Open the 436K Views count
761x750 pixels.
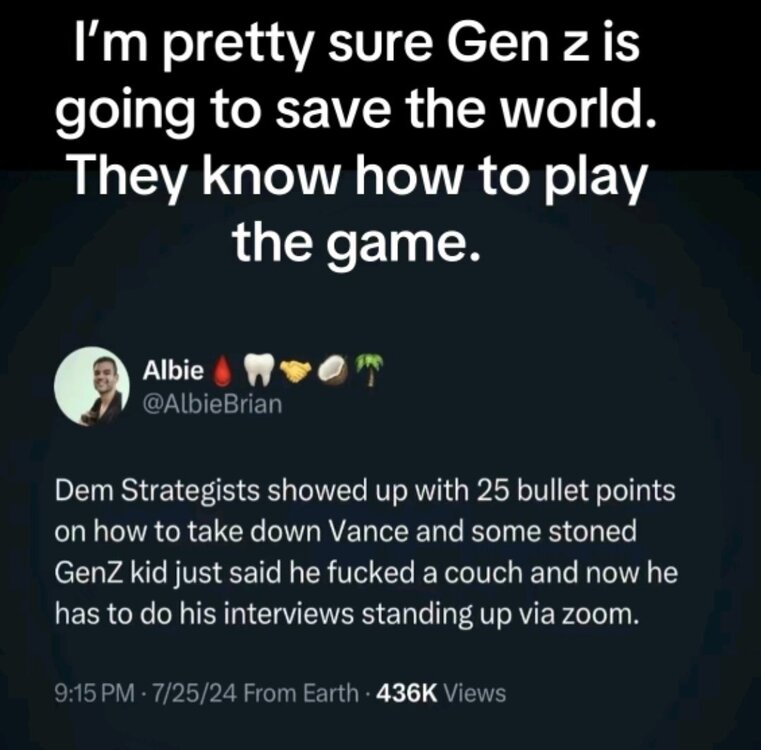pos(441,693)
